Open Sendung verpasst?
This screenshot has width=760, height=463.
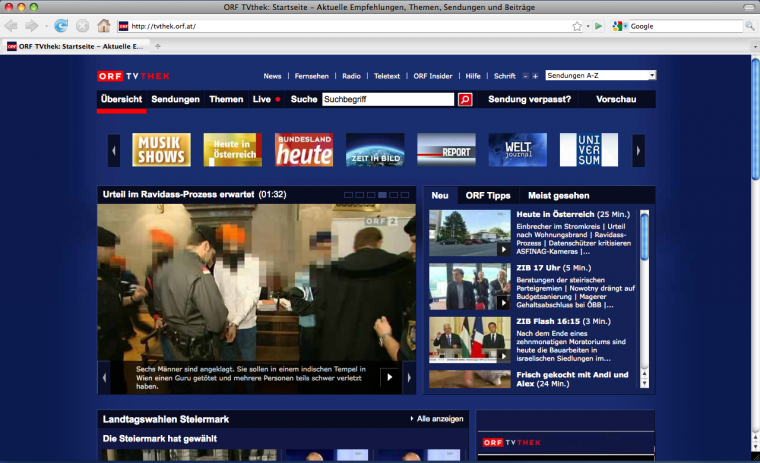pyautogui.click(x=529, y=99)
